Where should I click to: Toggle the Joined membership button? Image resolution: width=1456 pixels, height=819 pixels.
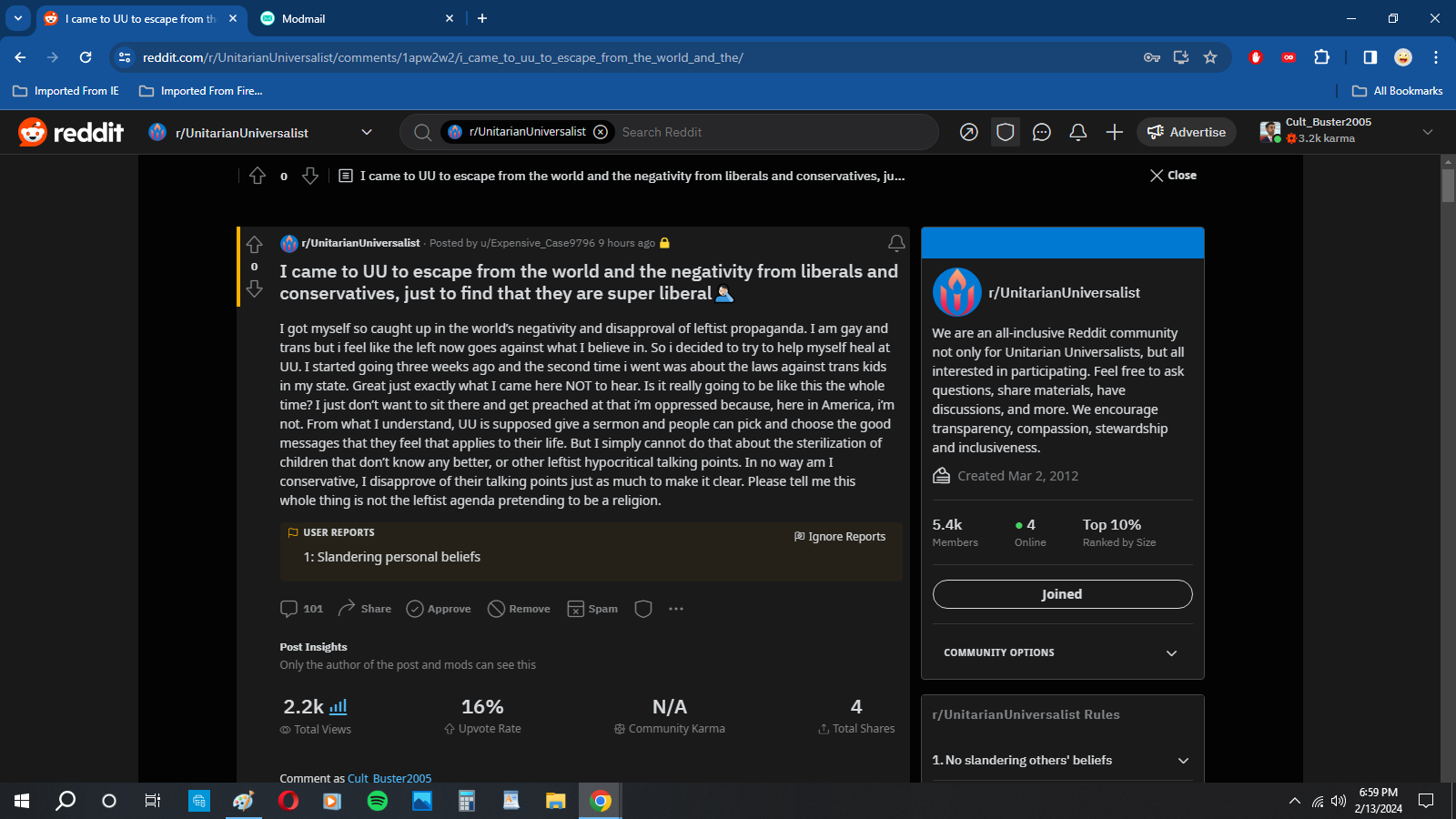click(x=1062, y=594)
